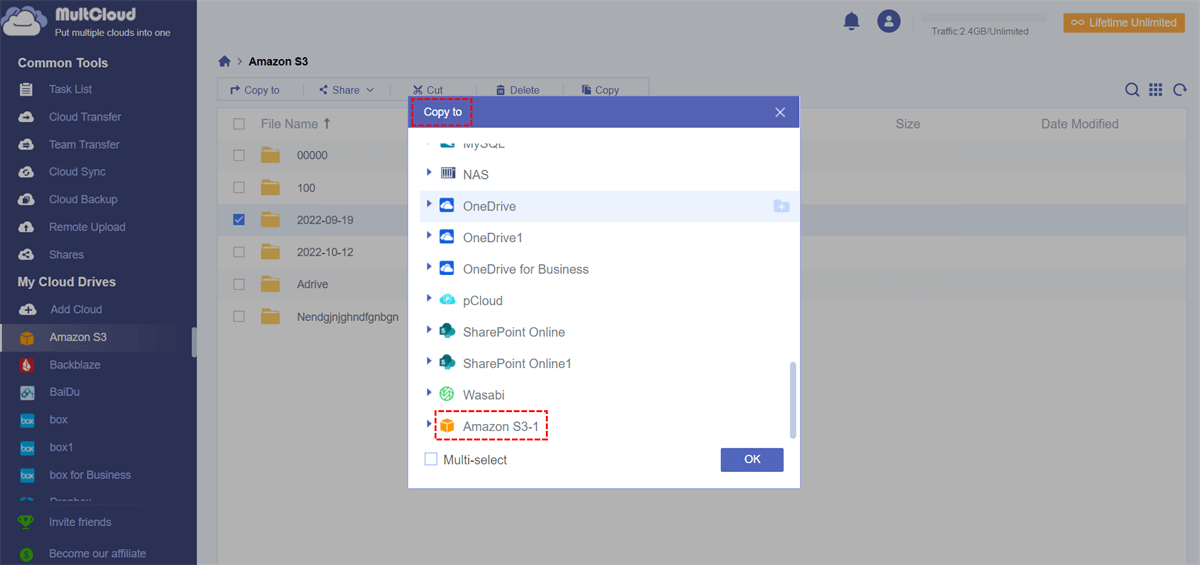Open the Share dropdown in toolbar
The image size is (1200, 565).
coord(346,90)
